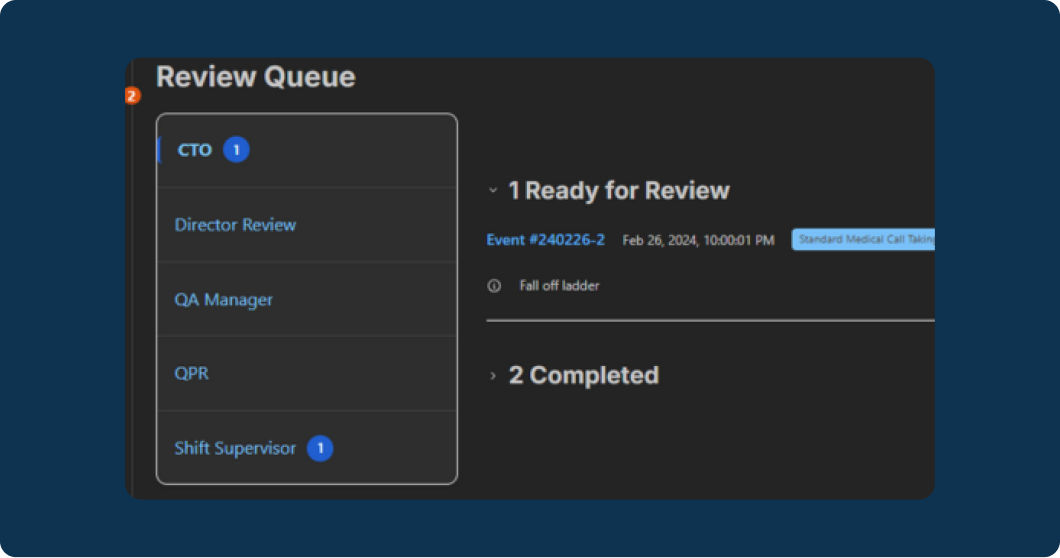Click the Fall off ladder description
Screen dimensions: 1060x558
[x=559, y=286]
